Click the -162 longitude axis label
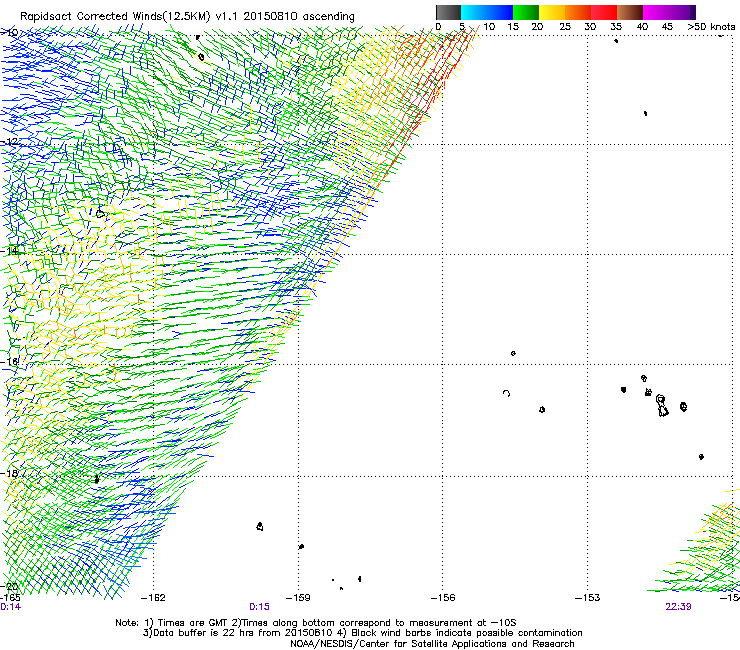 [153, 598]
